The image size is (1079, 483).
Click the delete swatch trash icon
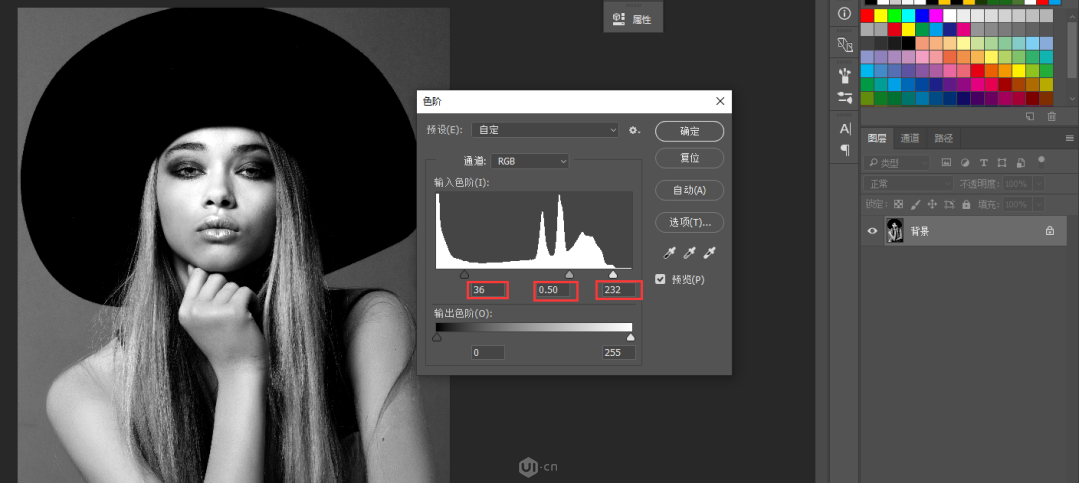coord(1051,116)
